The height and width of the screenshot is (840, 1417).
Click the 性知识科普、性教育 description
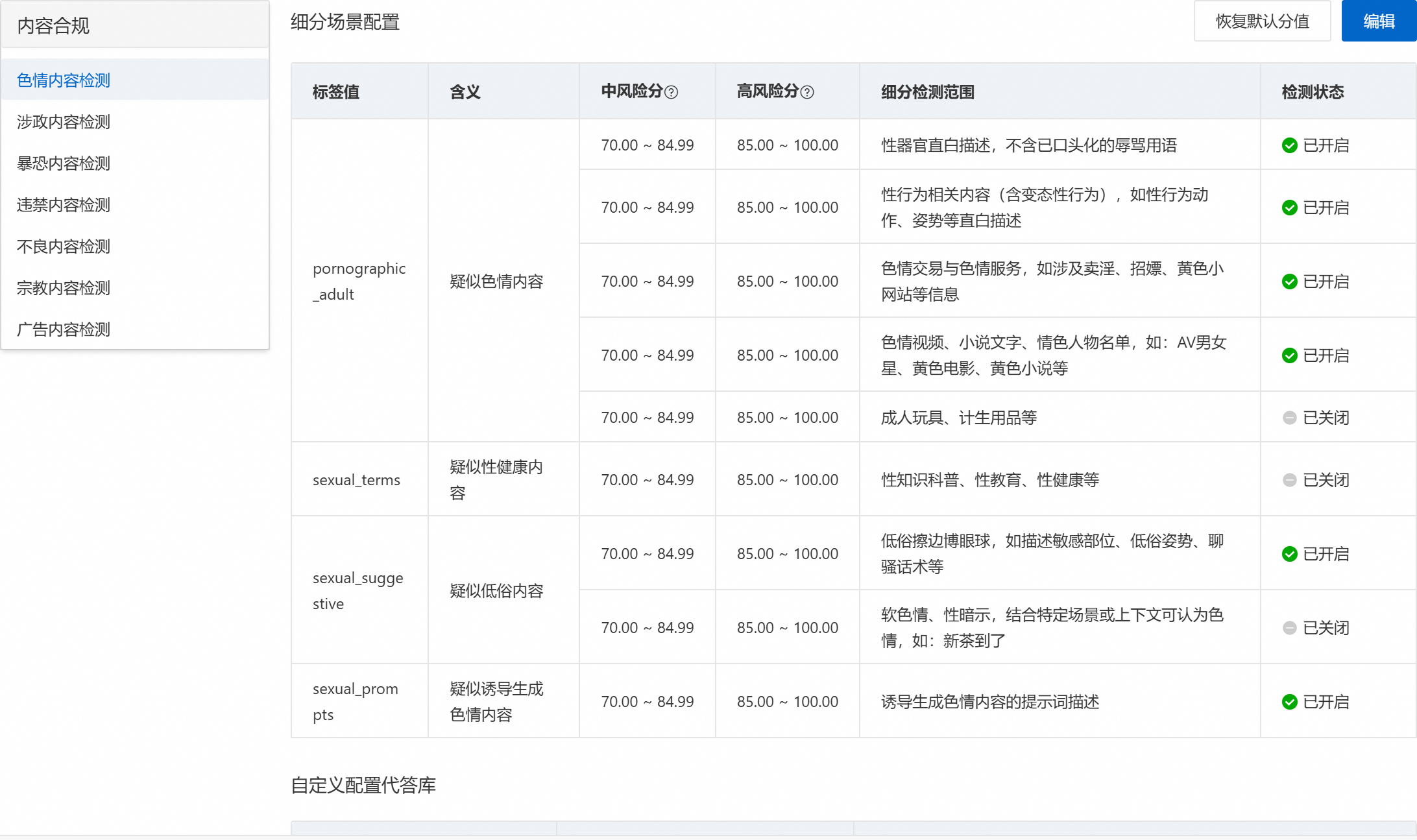pos(990,480)
